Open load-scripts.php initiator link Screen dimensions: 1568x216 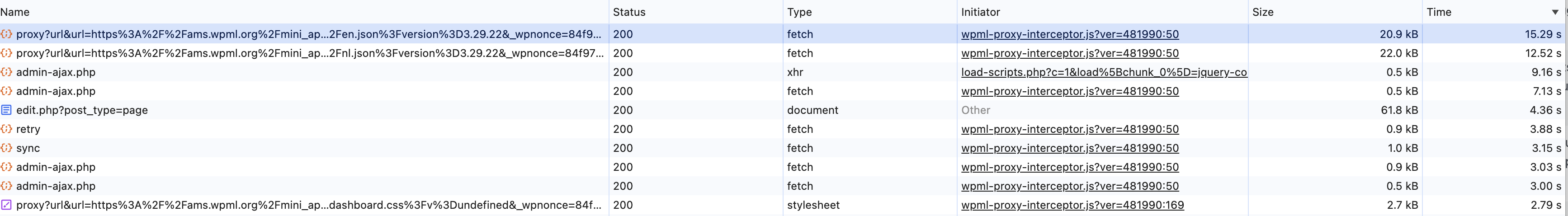tap(1104, 72)
